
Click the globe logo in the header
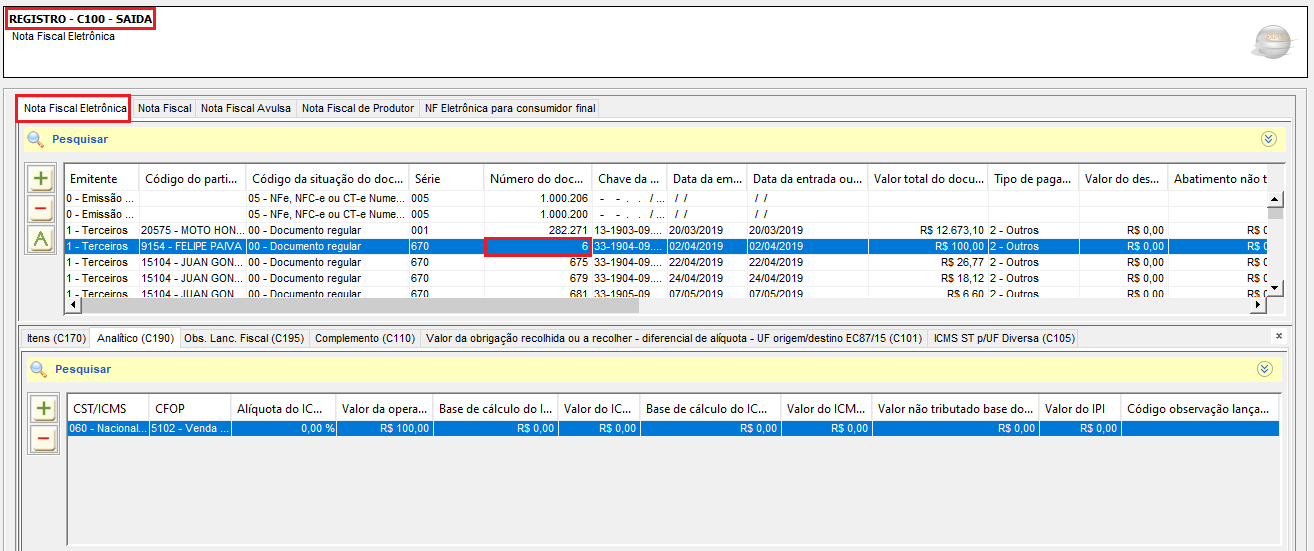pos(1272,41)
